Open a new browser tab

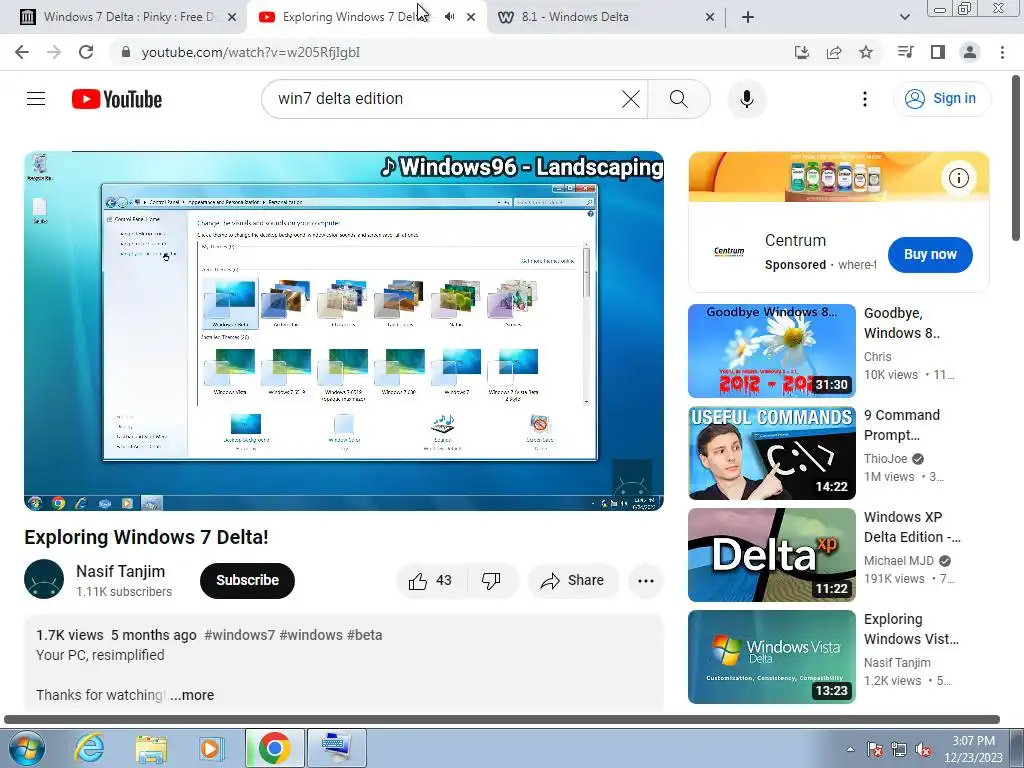pos(748,17)
